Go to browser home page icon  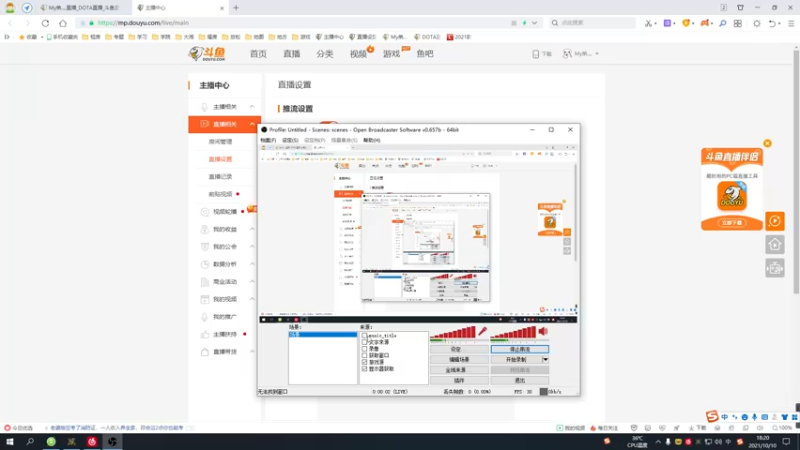click(63, 23)
